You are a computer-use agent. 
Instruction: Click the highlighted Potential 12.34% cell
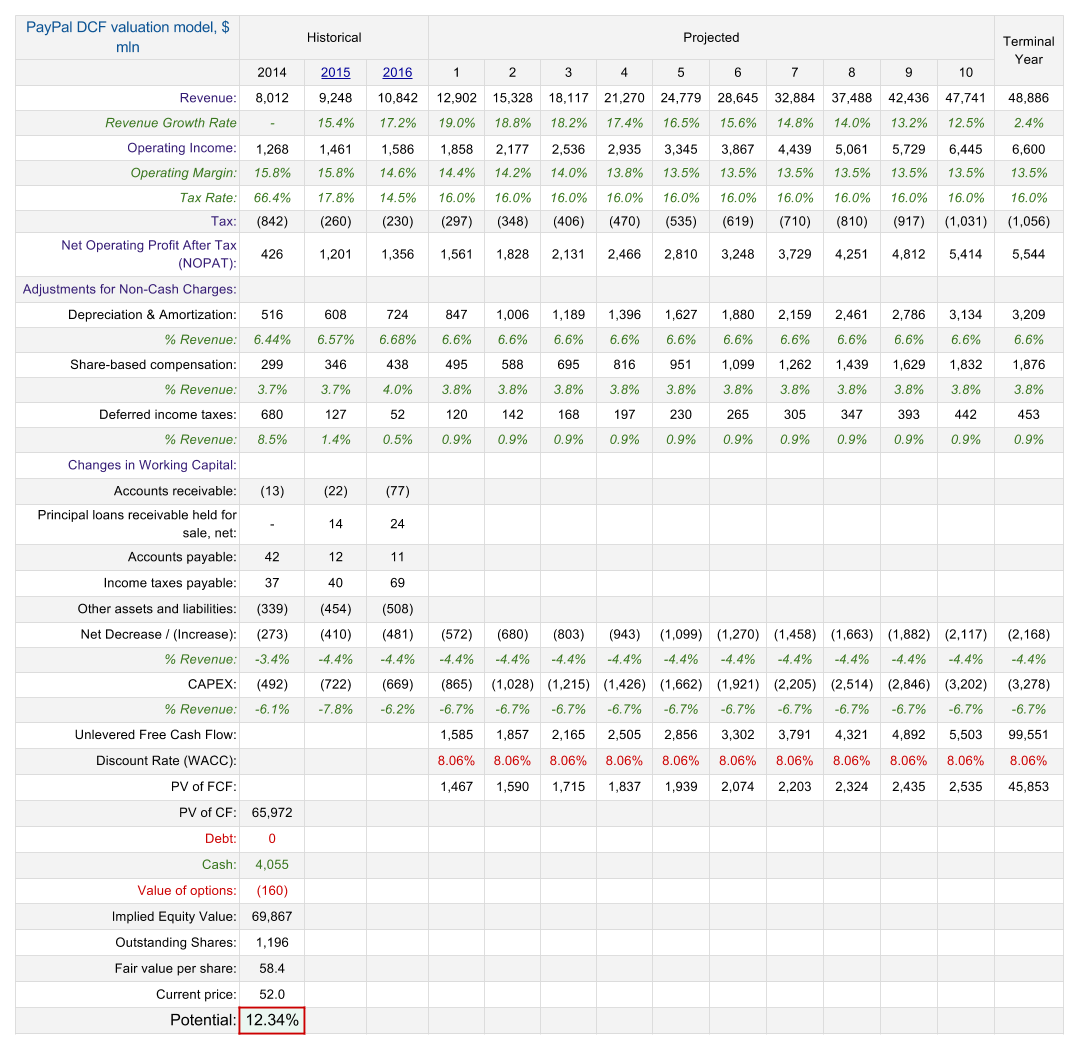coord(272,1020)
